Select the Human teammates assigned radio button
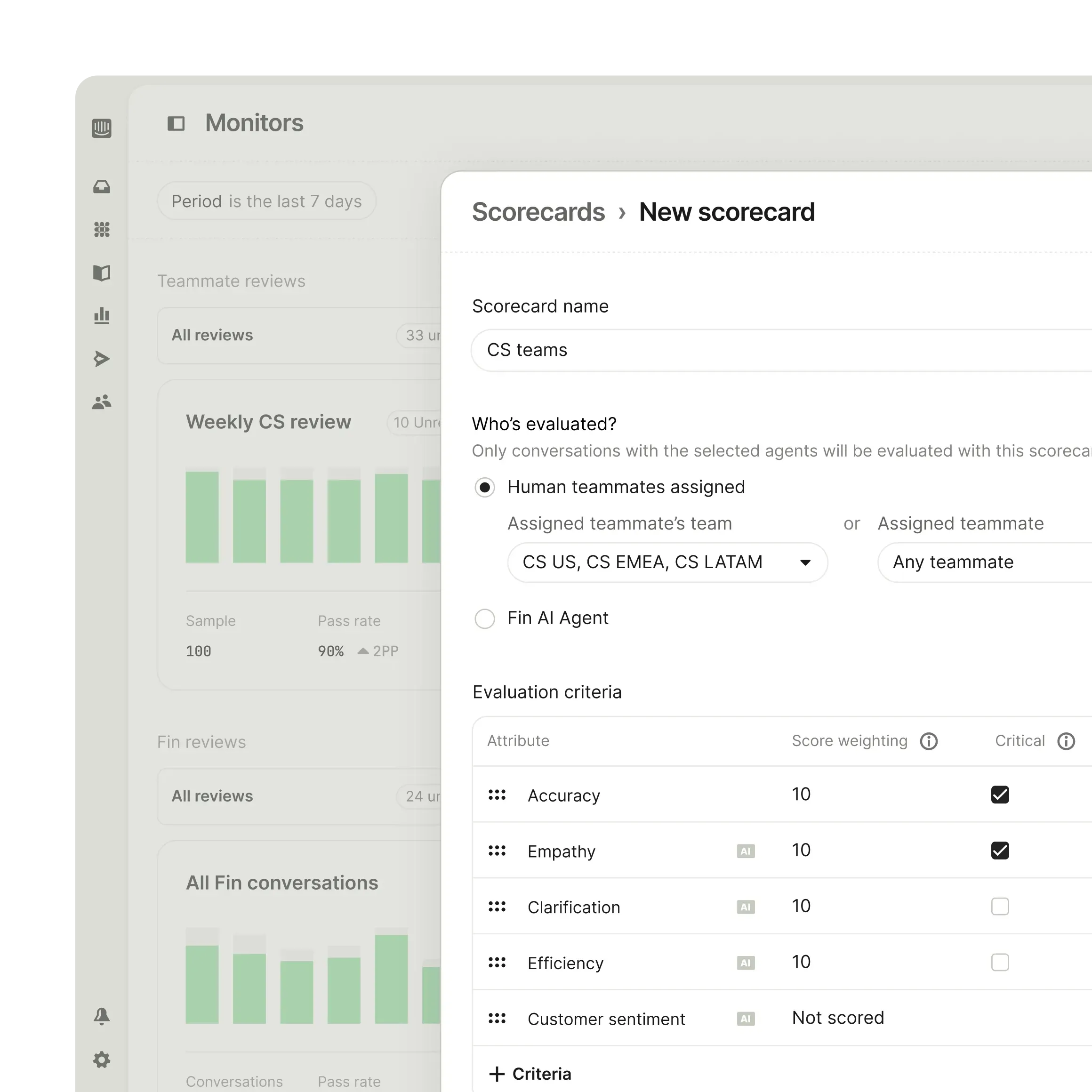The height and width of the screenshot is (1092, 1092). point(484,487)
